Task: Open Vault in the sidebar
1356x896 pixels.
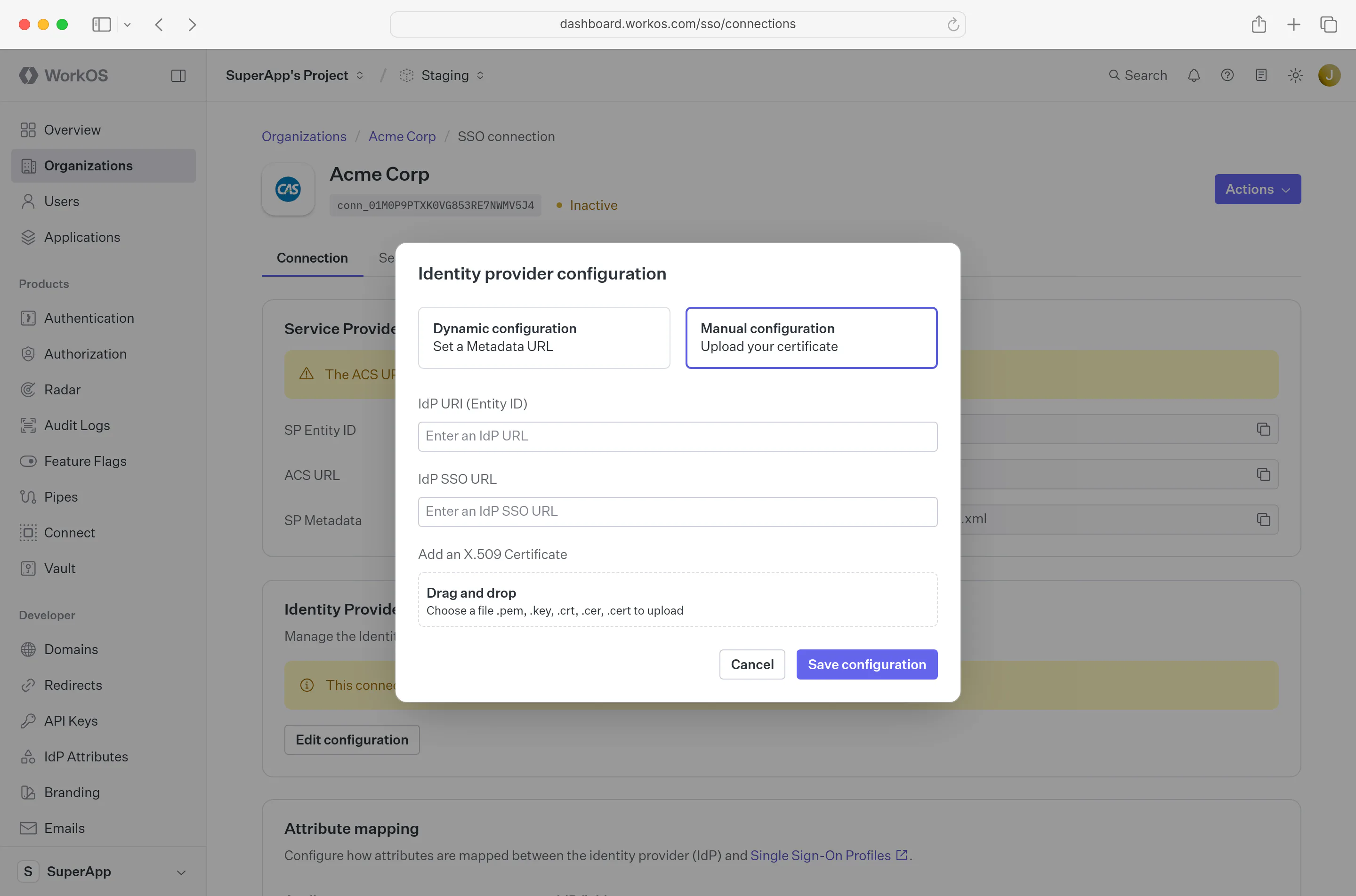Action: point(104,568)
